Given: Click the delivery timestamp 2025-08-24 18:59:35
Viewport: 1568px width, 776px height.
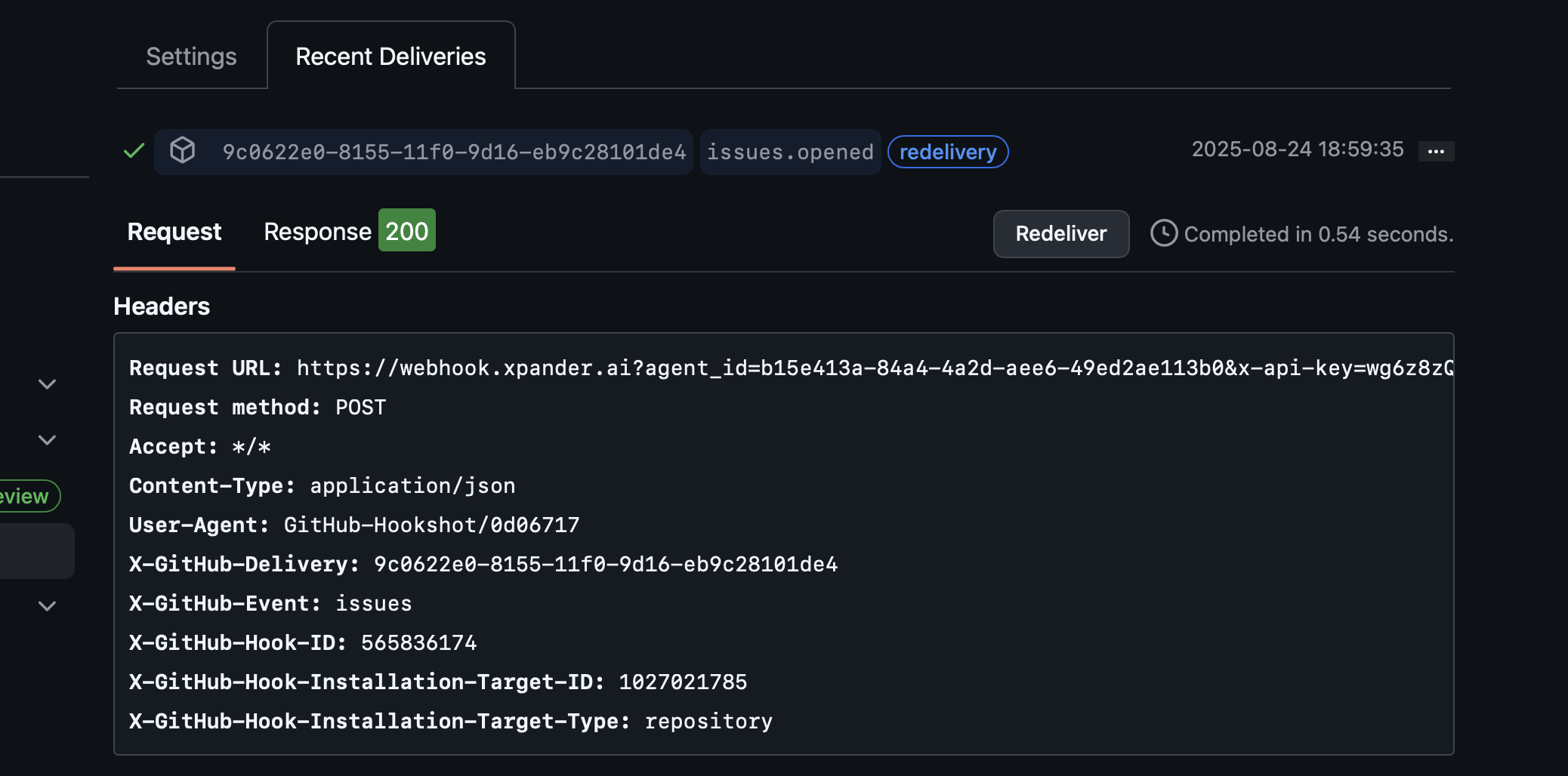Looking at the screenshot, I should (x=1298, y=149).
